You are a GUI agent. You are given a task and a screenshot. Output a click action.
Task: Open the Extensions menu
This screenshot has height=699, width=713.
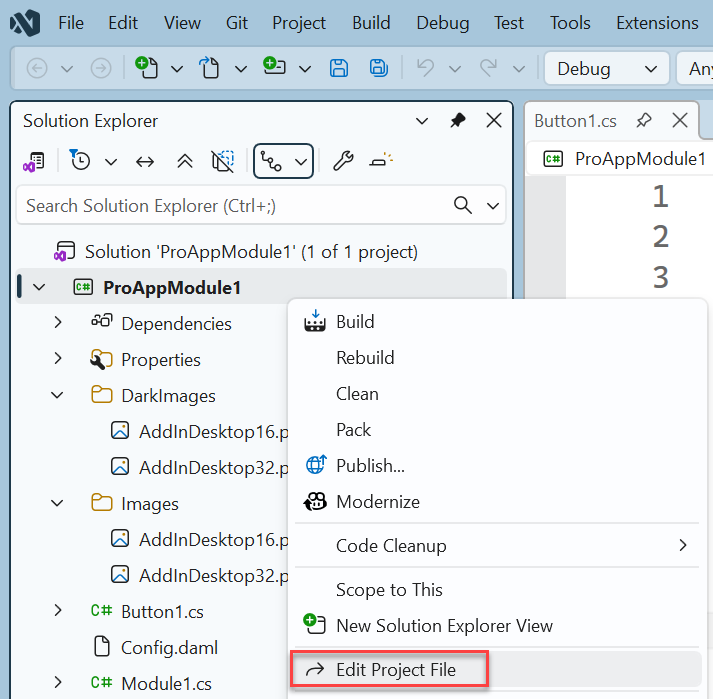tap(657, 23)
